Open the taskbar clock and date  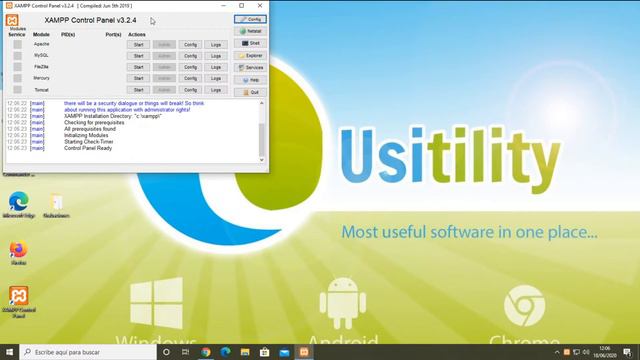[604, 352]
